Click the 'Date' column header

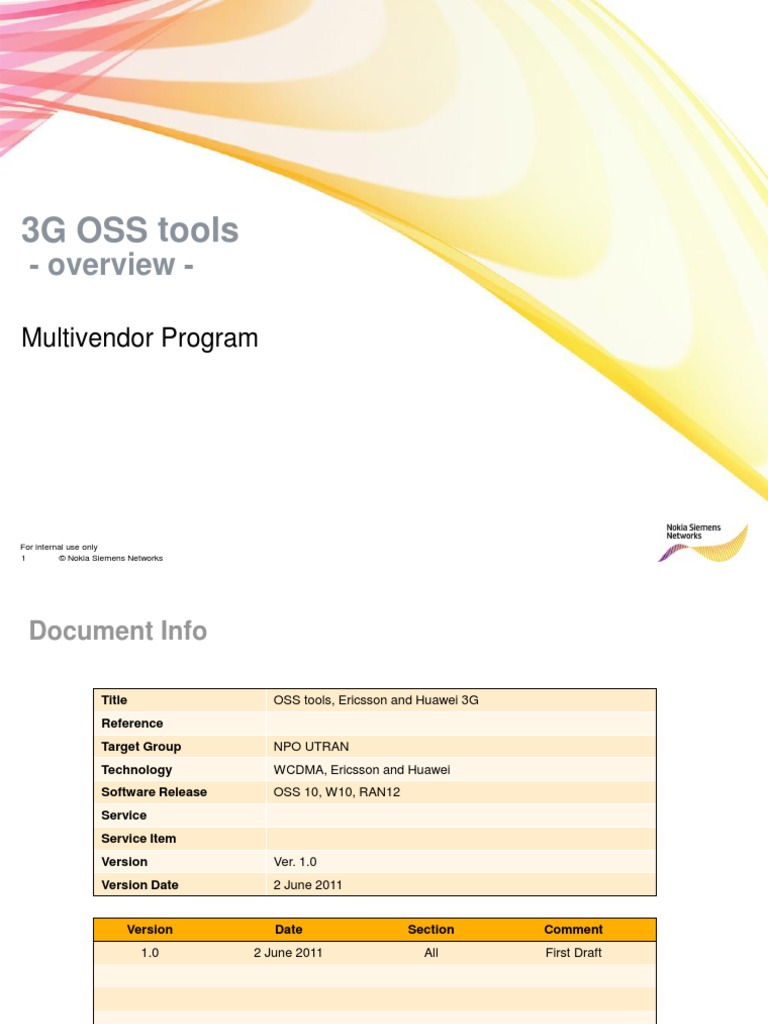click(x=289, y=929)
